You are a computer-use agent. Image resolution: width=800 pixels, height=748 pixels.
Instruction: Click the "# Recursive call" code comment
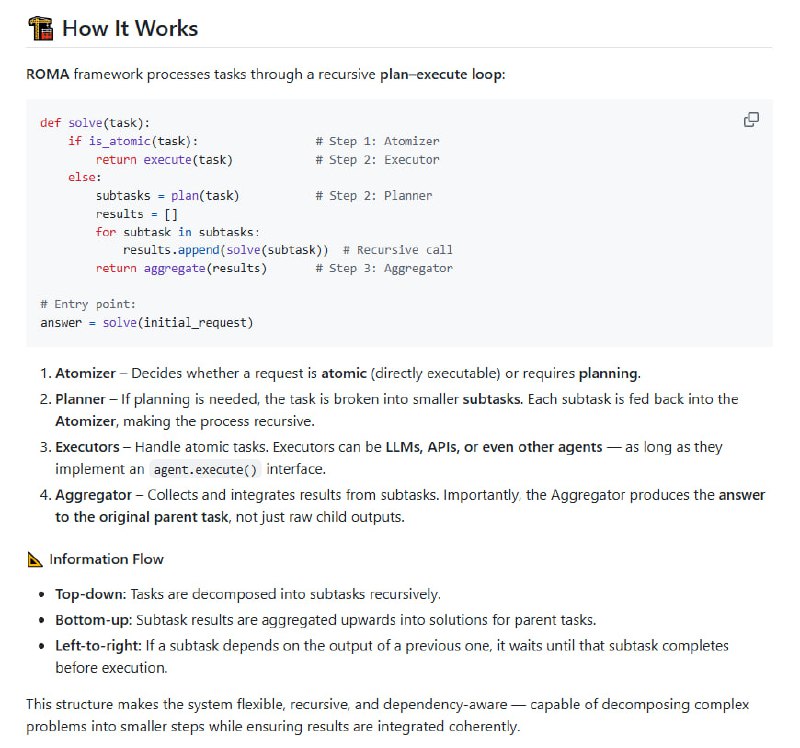tap(397, 250)
